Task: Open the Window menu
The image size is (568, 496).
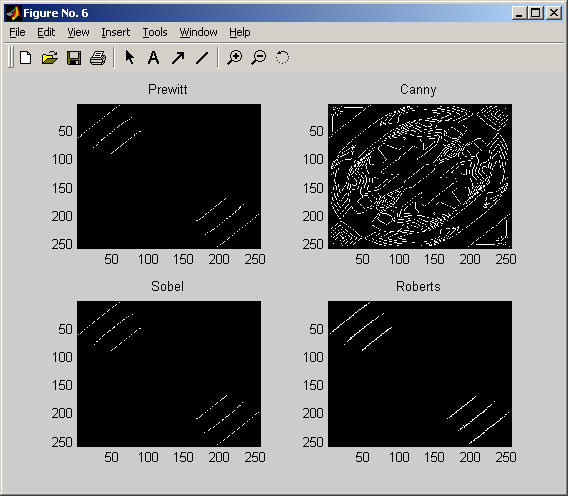Action: tap(199, 32)
